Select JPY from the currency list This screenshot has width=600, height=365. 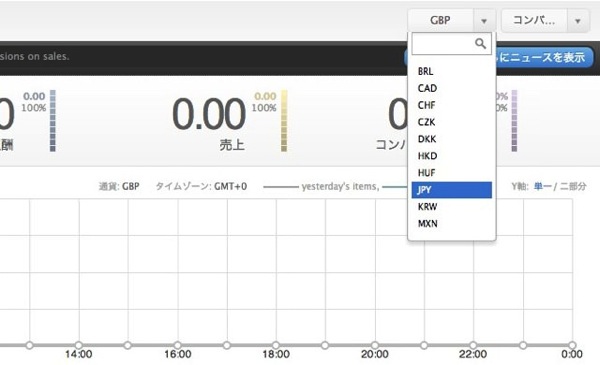click(x=452, y=190)
